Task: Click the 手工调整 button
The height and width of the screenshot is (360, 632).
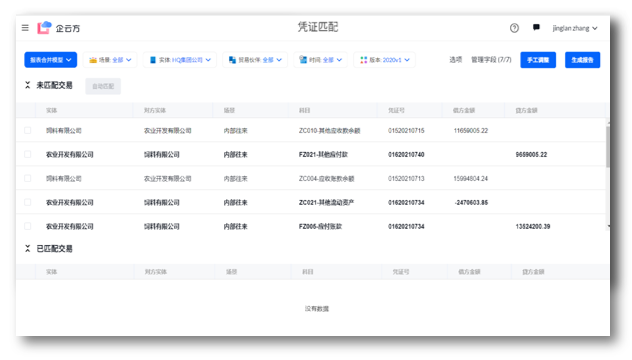Action: [x=538, y=60]
